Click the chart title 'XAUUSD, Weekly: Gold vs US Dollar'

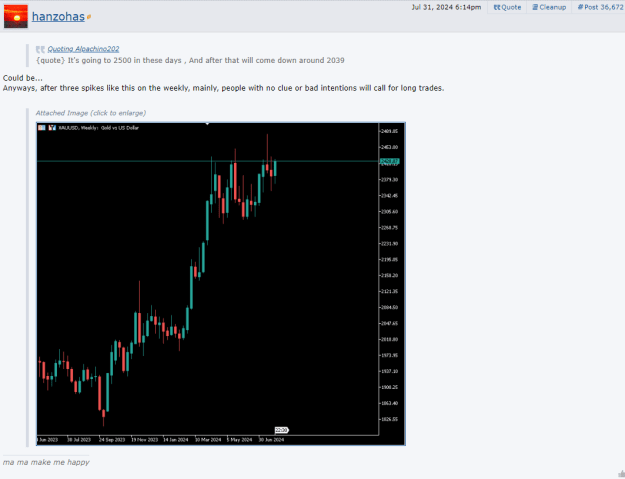point(98,128)
